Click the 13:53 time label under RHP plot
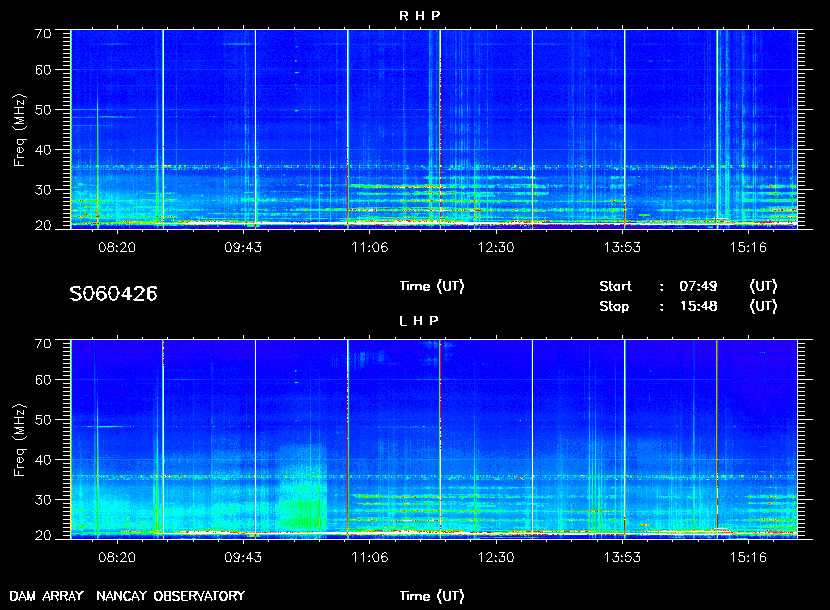The height and width of the screenshot is (610, 830). [x=622, y=247]
